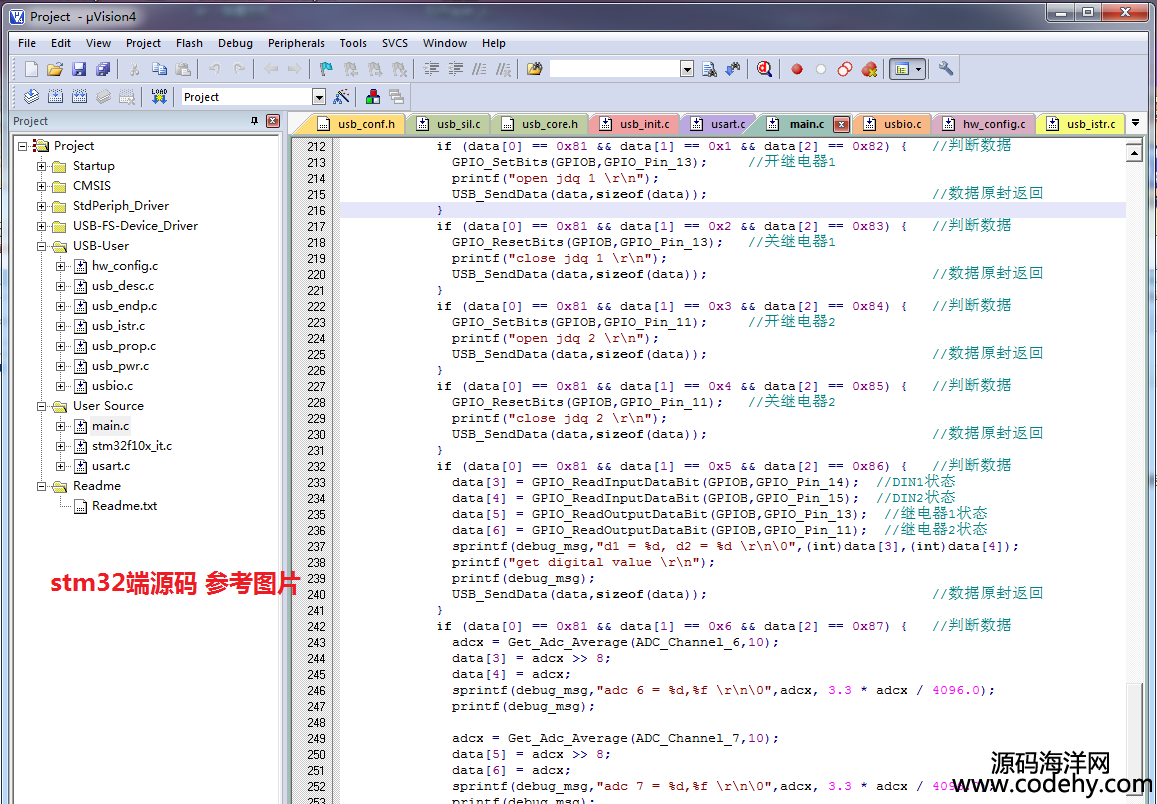Click the Manage Multi-Project Workspace icon
The width and height of the screenshot is (1157, 804).
pyautogui.click(x=397, y=97)
